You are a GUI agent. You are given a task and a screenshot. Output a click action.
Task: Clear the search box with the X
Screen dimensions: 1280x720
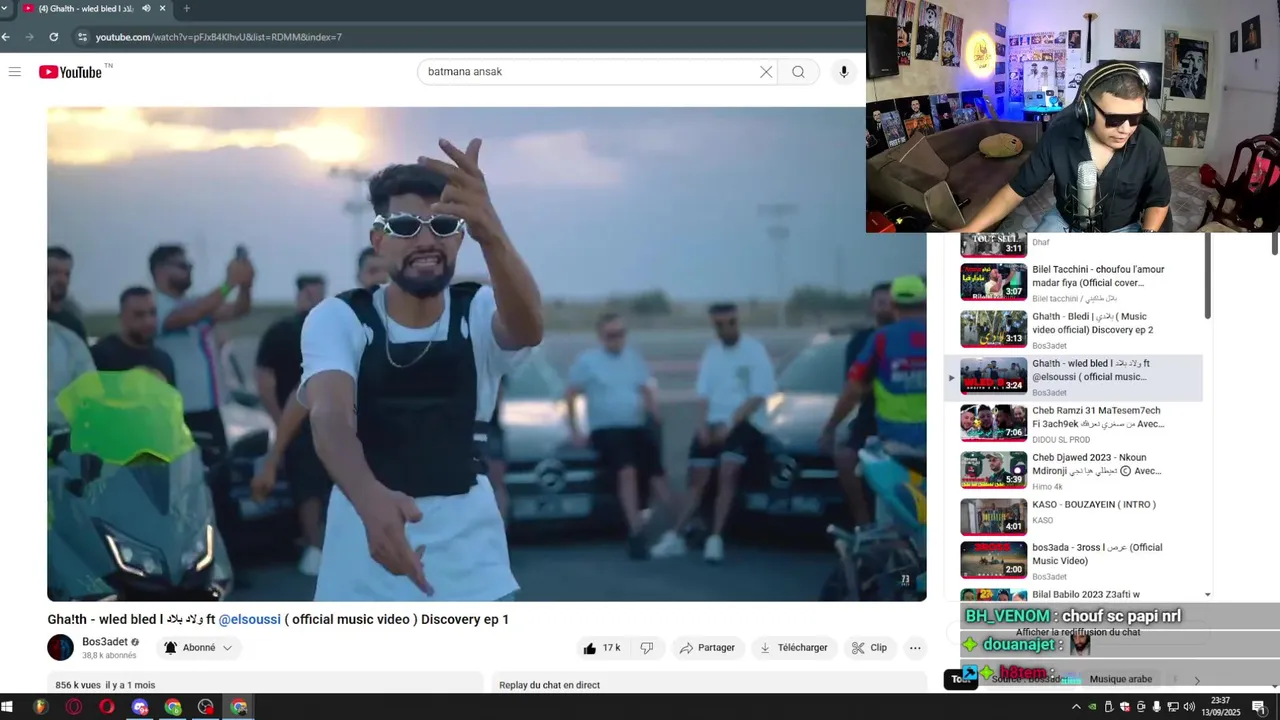pos(766,72)
